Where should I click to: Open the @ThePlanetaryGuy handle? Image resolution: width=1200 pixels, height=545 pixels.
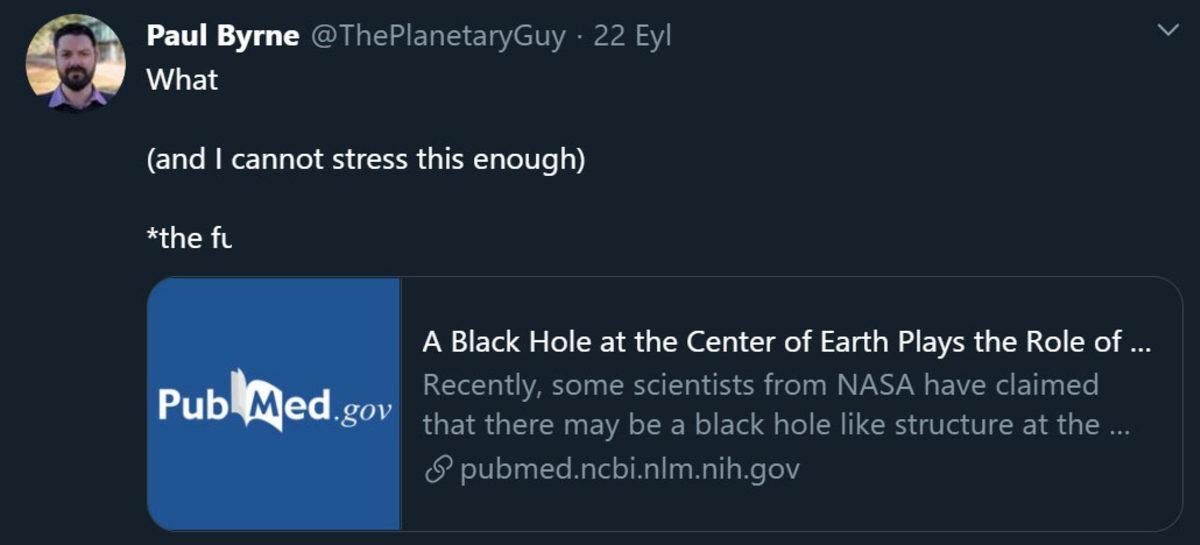[x=439, y=37]
